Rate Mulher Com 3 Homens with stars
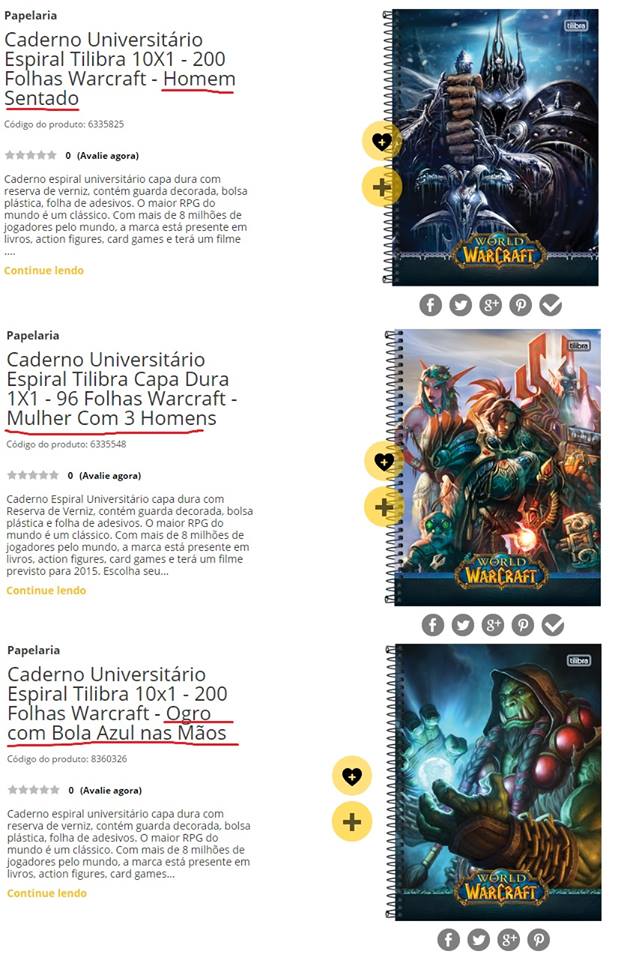 pyautogui.click(x=33, y=475)
